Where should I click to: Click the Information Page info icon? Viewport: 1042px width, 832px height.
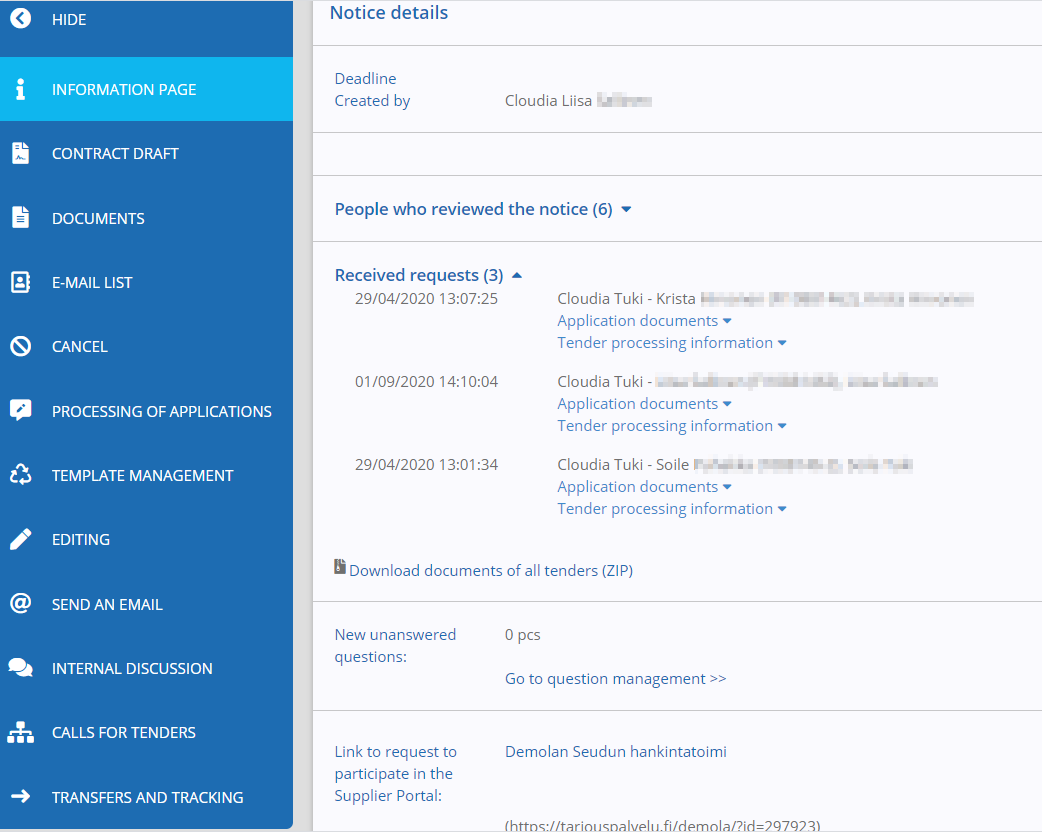21,89
